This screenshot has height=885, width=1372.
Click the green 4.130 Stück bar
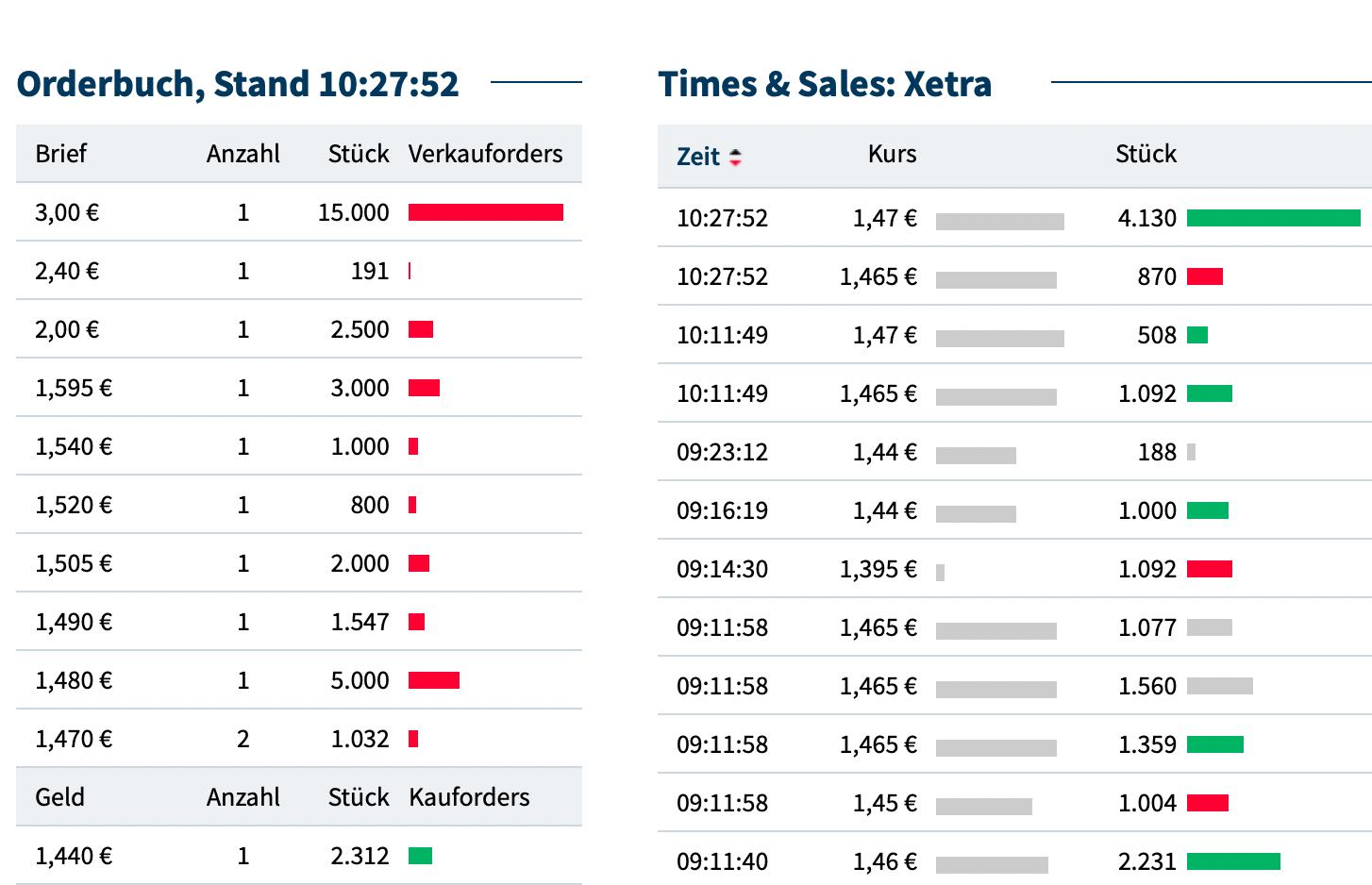(1272, 218)
